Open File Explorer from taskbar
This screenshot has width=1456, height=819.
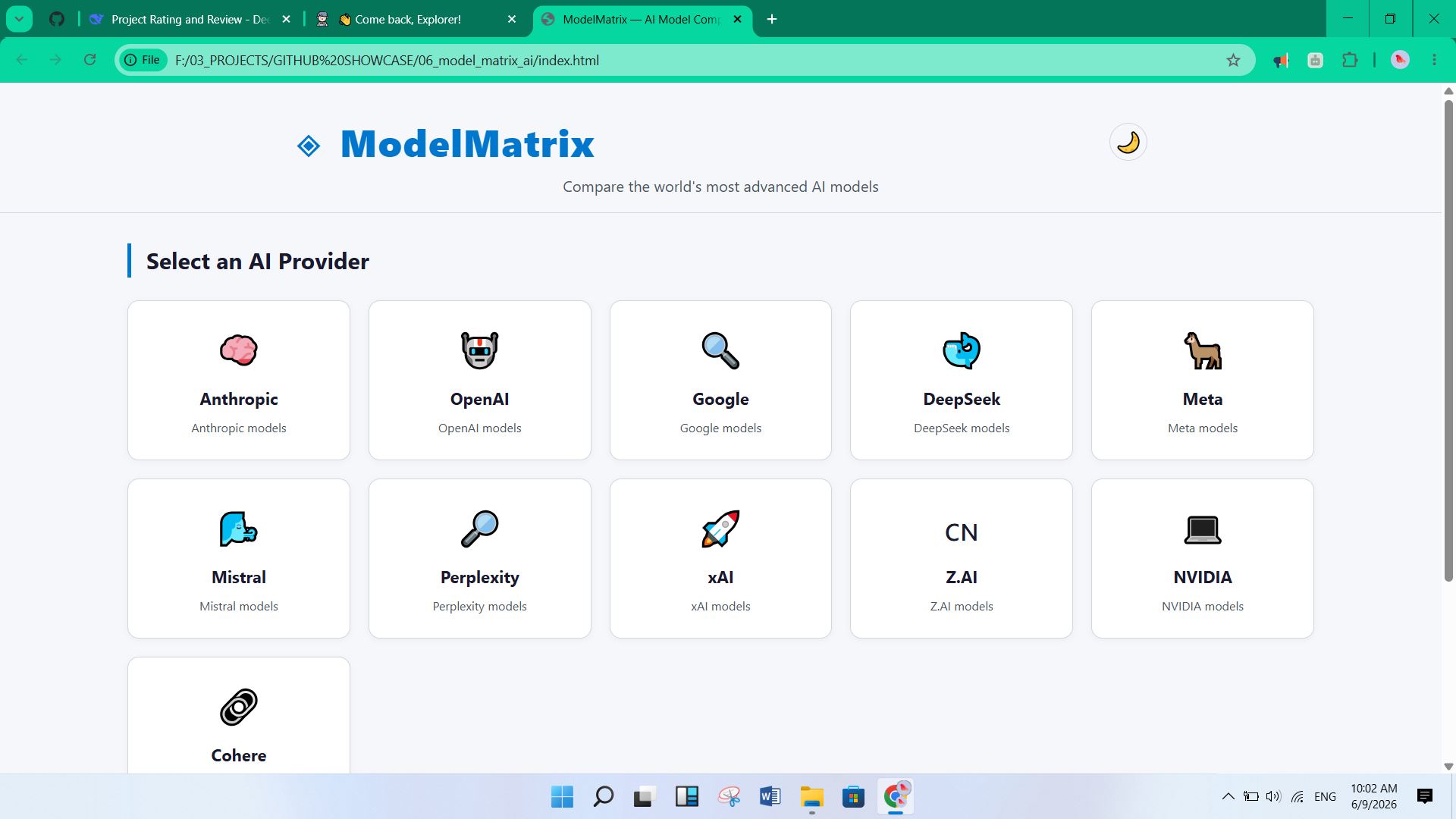tap(811, 796)
